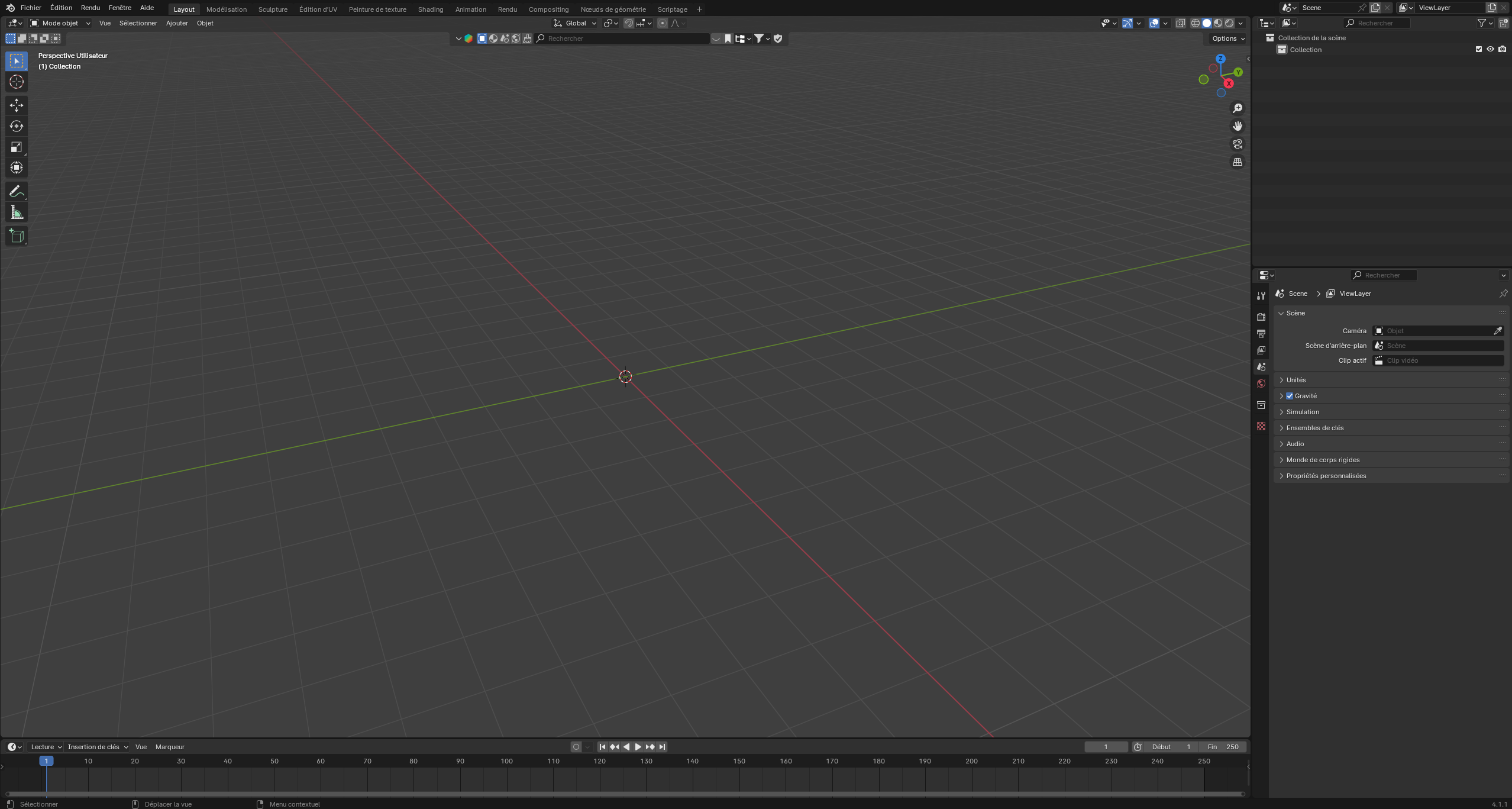The height and width of the screenshot is (809, 1512).
Task: Expand the Unités panel
Action: 1295,380
